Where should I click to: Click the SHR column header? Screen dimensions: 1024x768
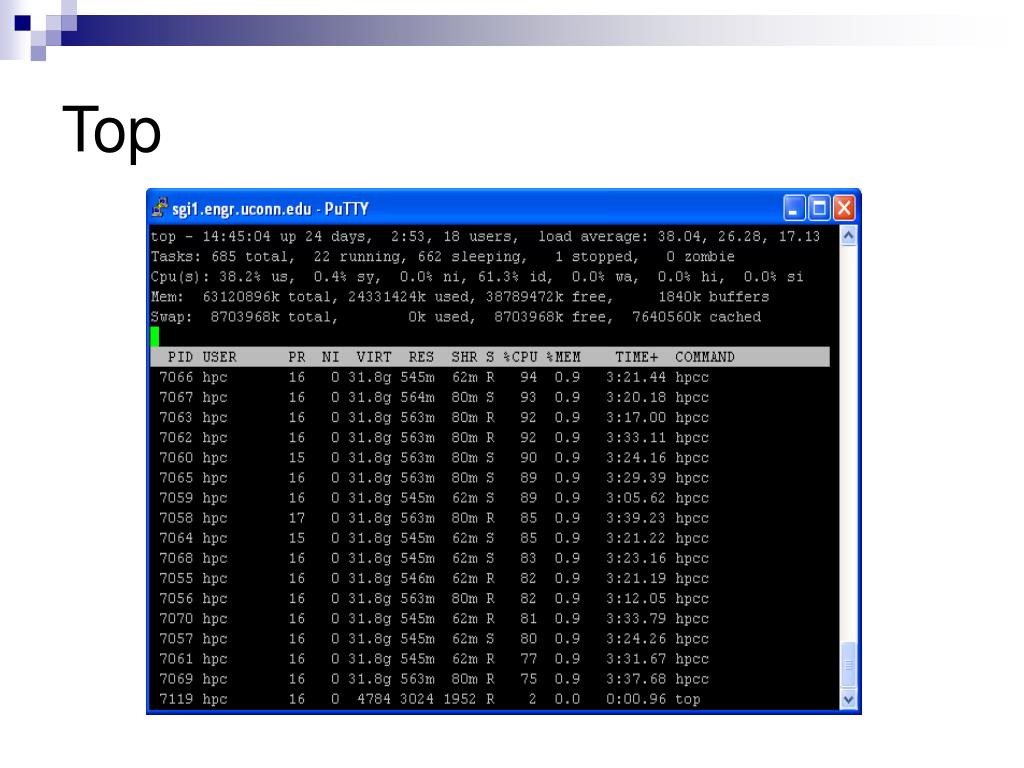464,357
